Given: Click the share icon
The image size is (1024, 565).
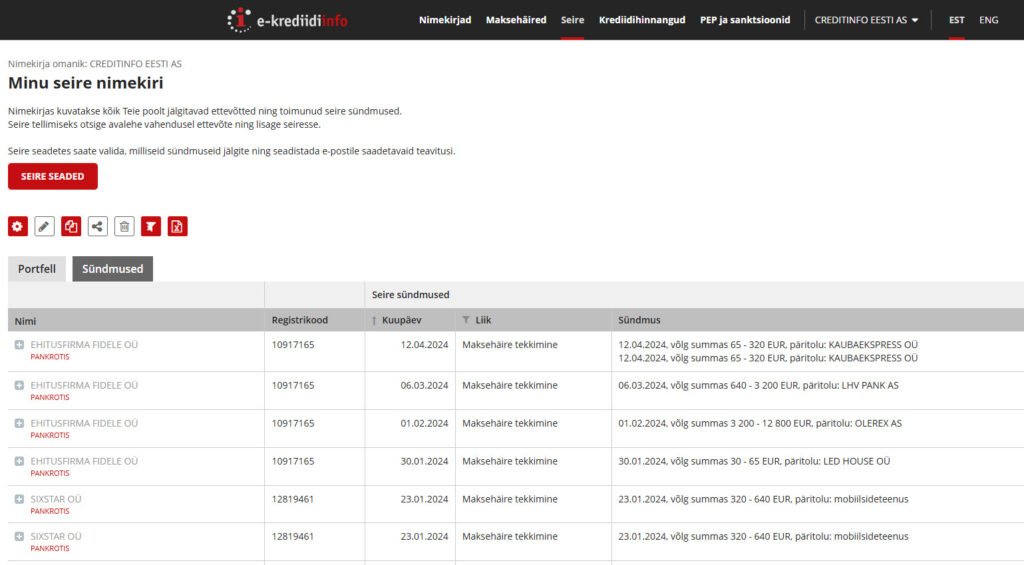Looking at the screenshot, I should click(x=97, y=227).
